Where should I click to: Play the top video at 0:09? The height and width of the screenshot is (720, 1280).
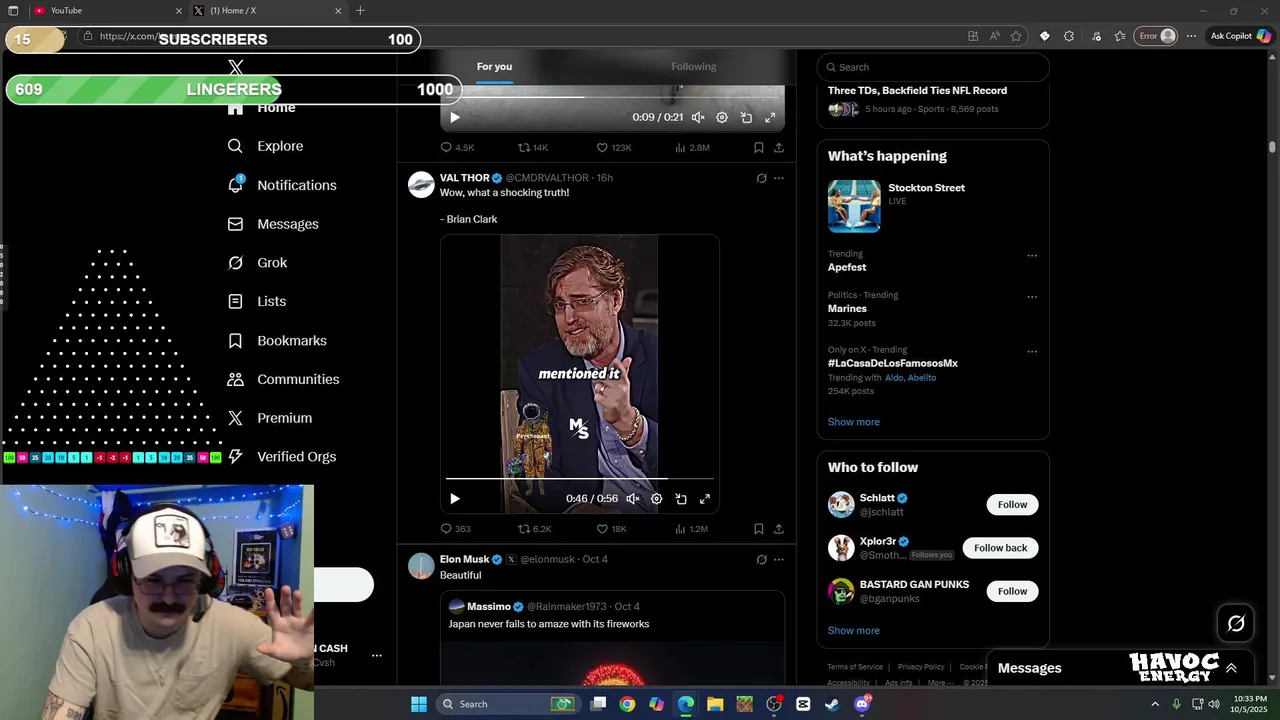click(x=455, y=117)
